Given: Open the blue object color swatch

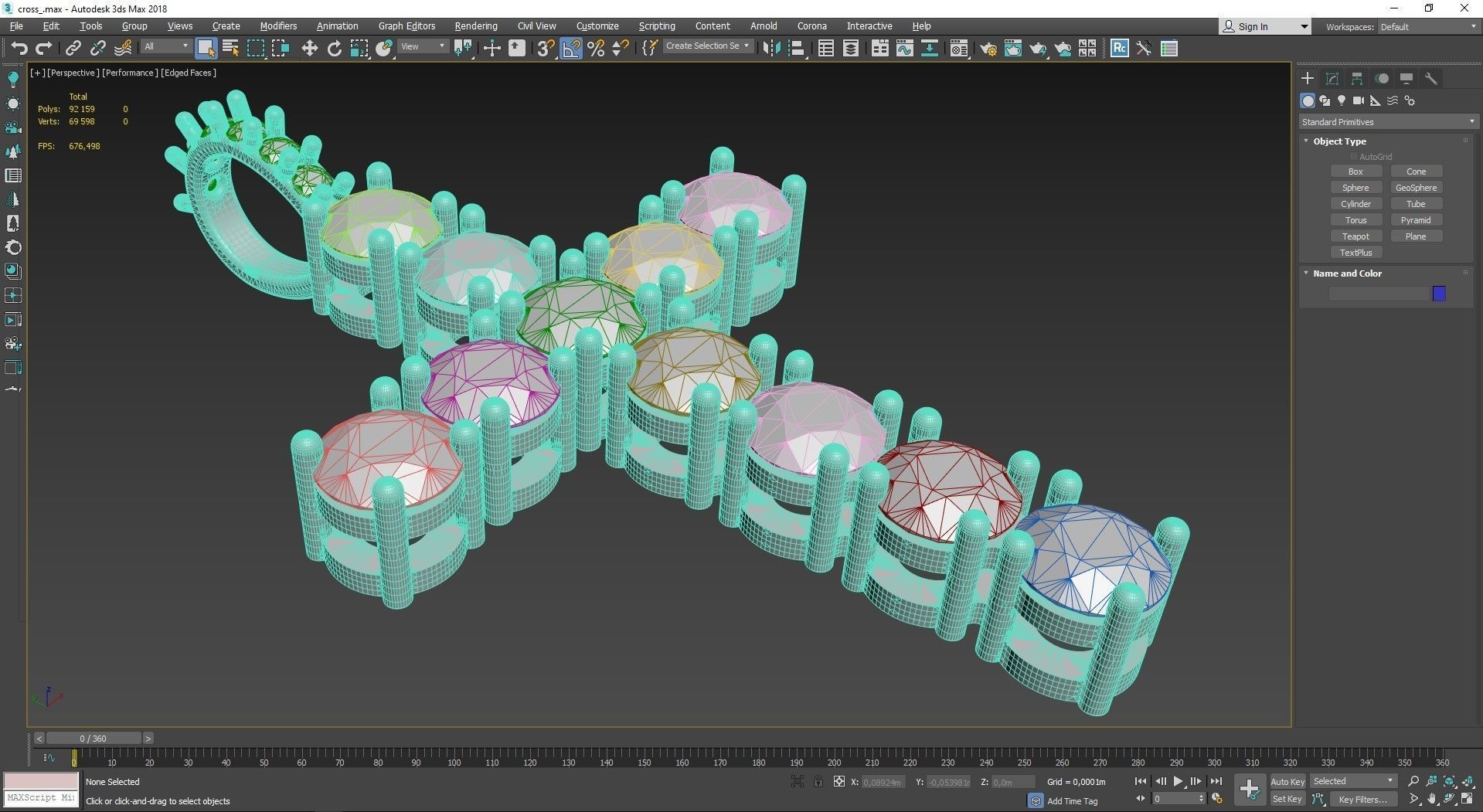Looking at the screenshot, I should click(x=1439, y=294).
